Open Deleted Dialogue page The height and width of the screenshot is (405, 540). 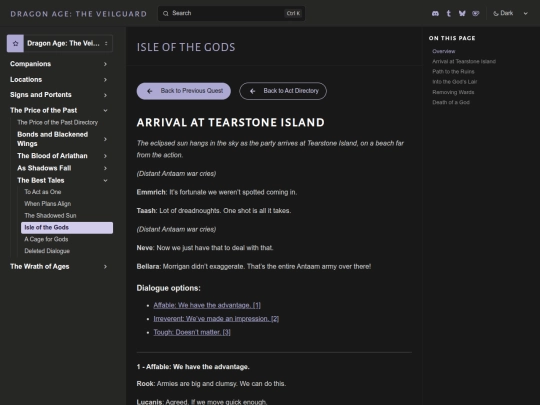[x=47, y=251]
